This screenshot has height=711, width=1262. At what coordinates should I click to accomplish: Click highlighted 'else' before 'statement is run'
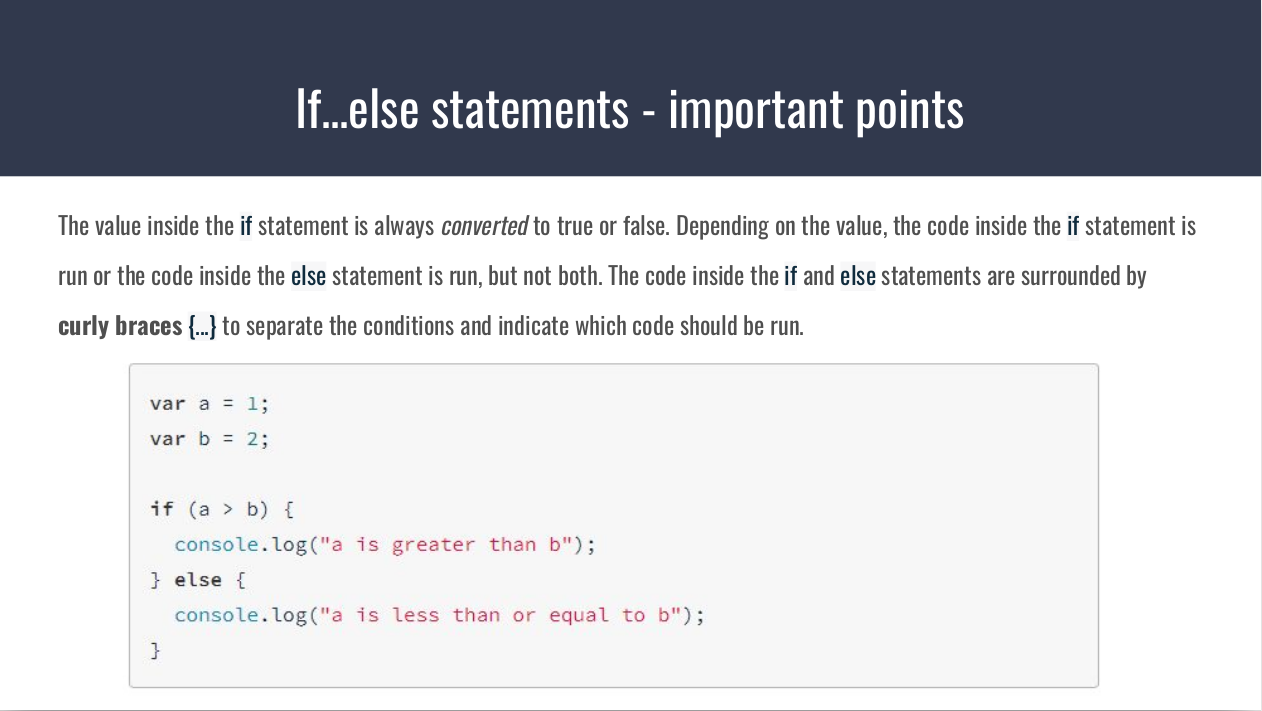coord(308,276)
